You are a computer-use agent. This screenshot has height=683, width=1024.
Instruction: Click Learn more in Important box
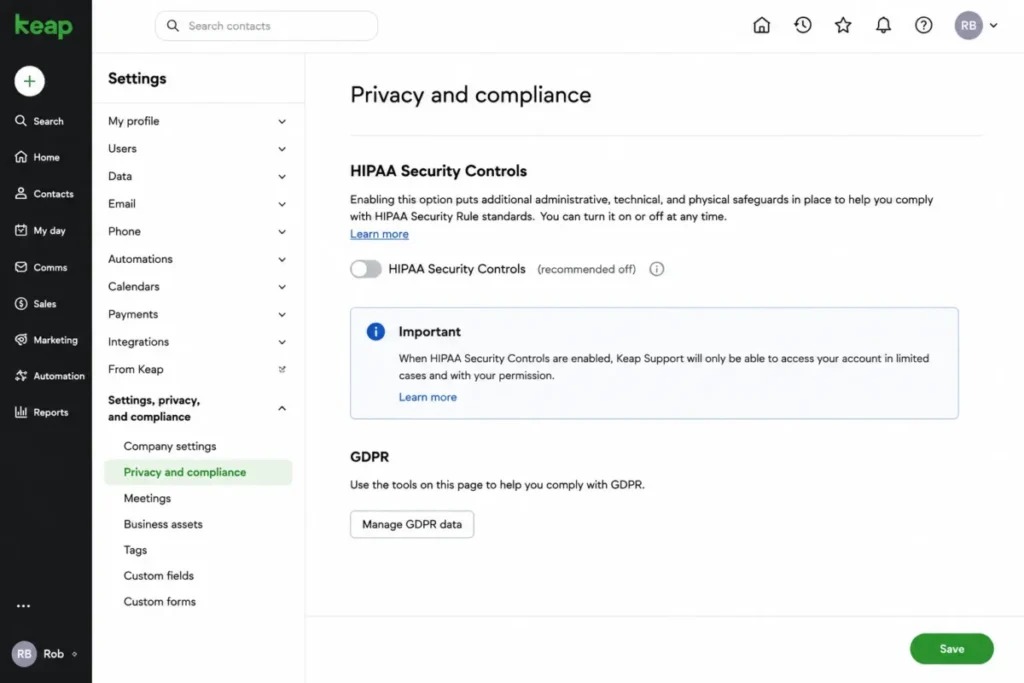tap(428, 397)
